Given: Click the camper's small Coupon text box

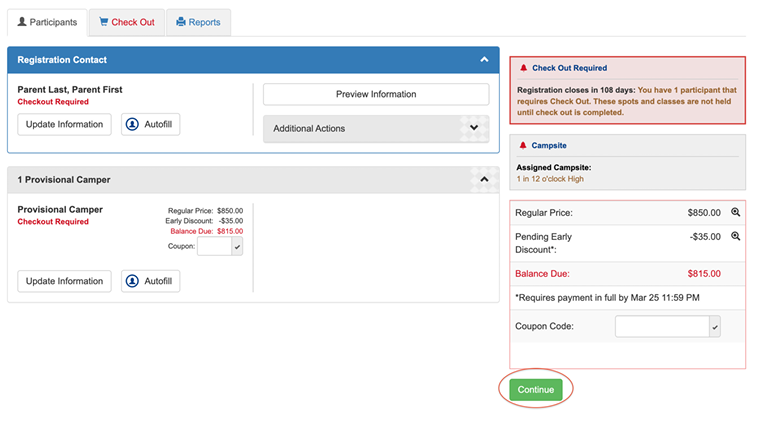Looking at the screenshot, I should pyautogui.click(x=213, y=246).
